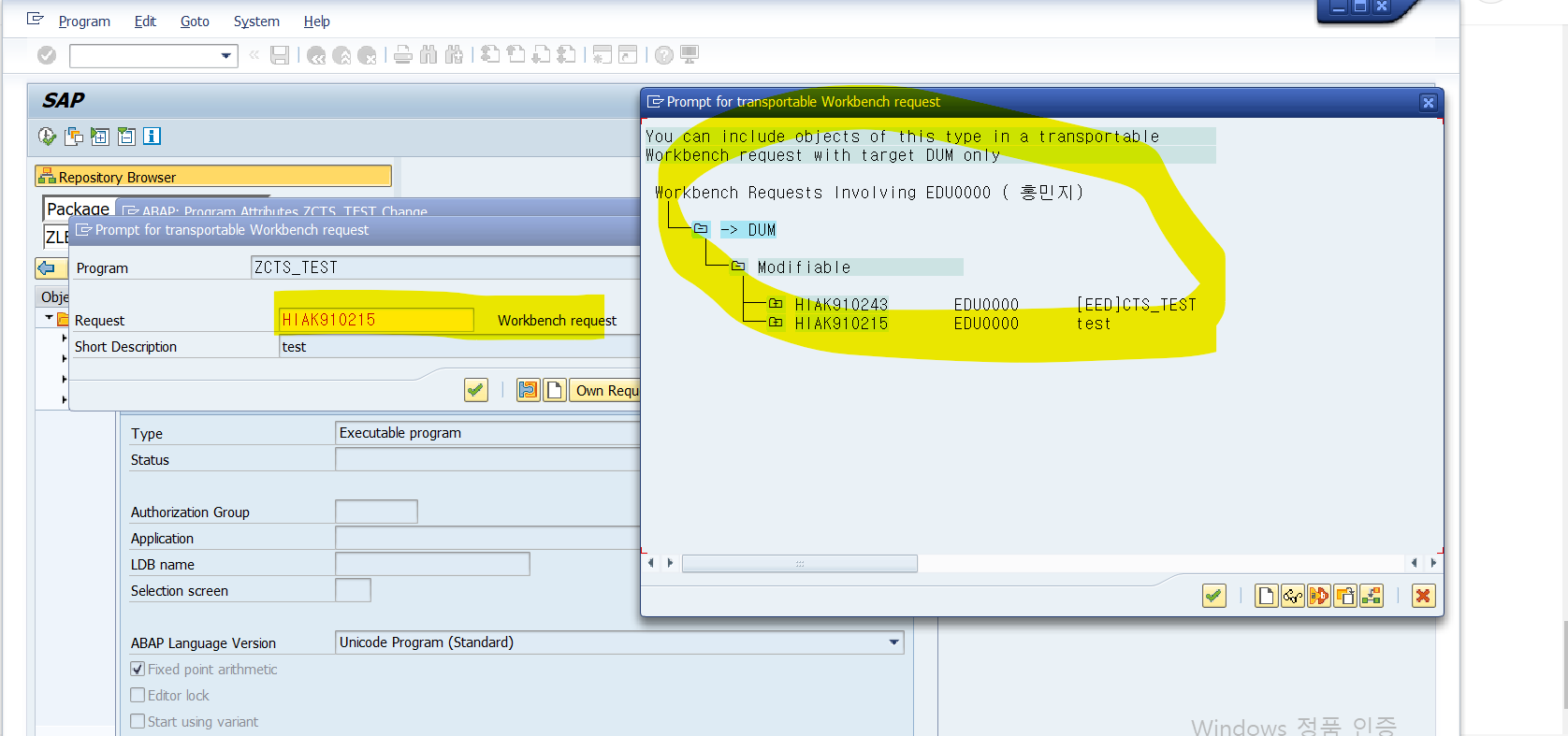The height and width of the screenshot is (736, 1568).
Task: Click the Create New Session icon
Action: [x=603, y=54]
